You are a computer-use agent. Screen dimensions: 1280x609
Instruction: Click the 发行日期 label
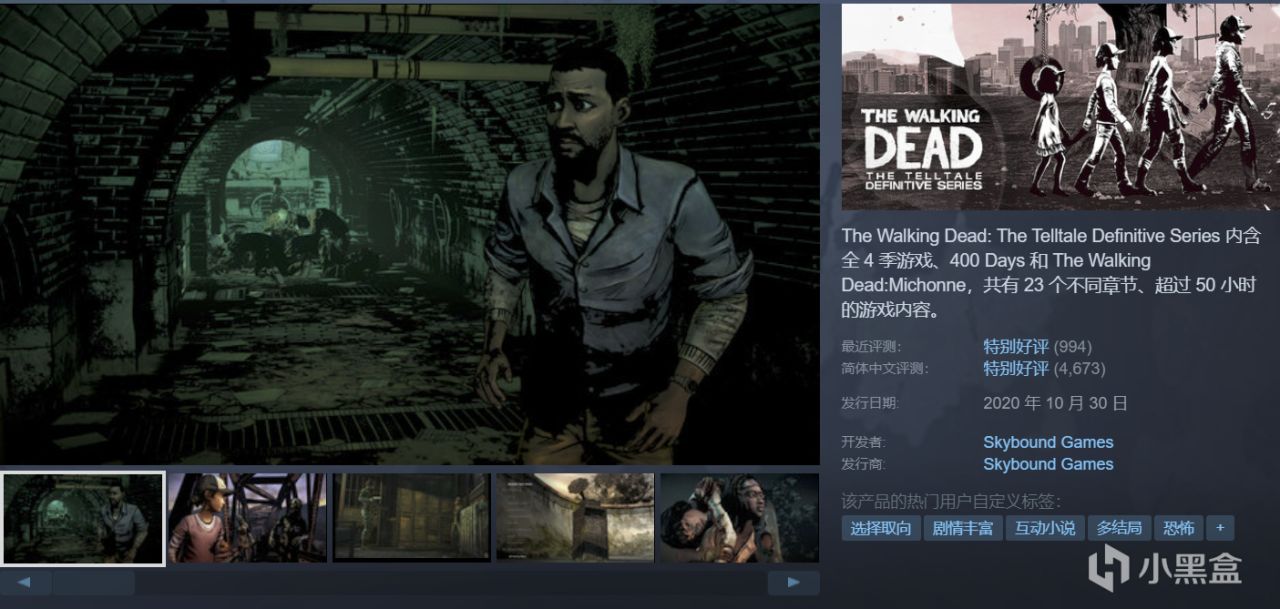coord(870,404)
